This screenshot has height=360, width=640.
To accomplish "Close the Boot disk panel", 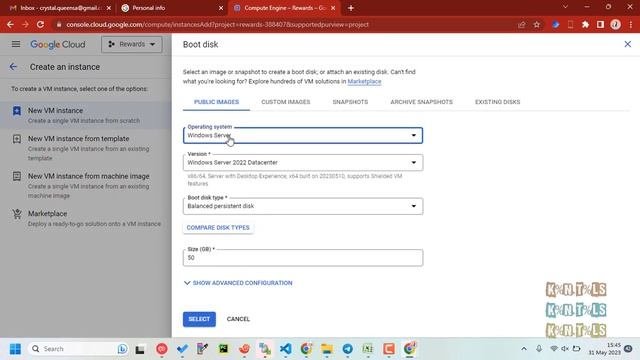I will point(627,44).
